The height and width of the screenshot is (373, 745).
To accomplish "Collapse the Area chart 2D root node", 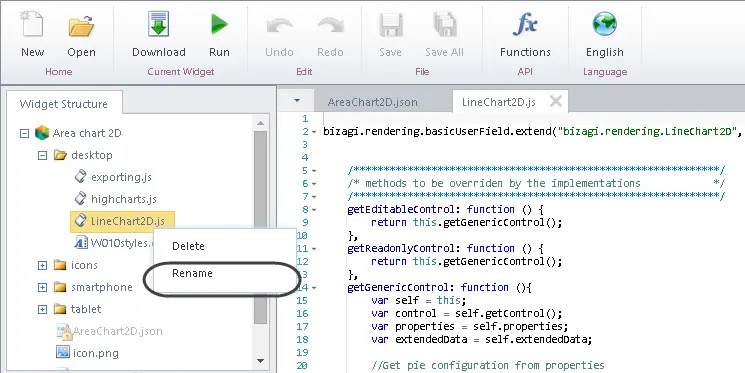I will (24, 134).
